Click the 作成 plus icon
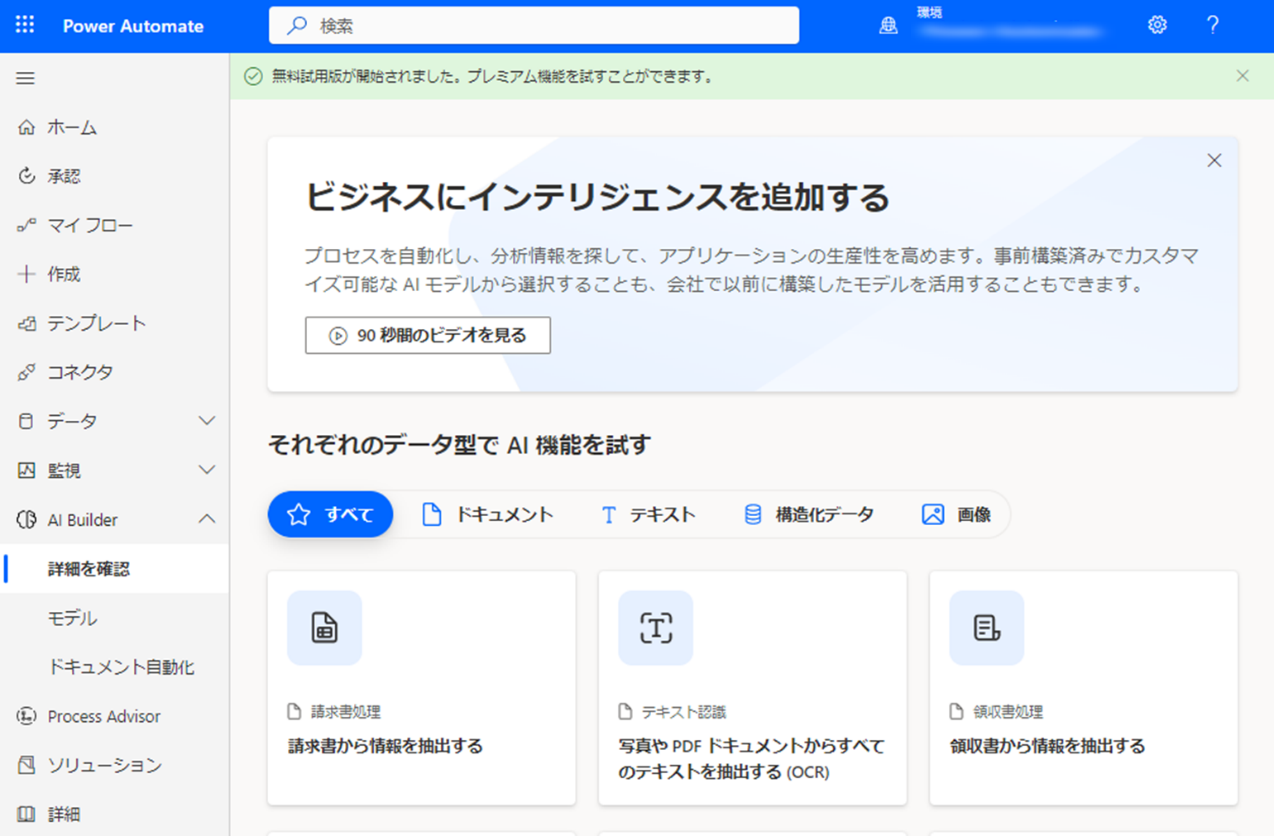Image resolution: width=1274 pixels, height=836 pixels. [x=27, y=274]
